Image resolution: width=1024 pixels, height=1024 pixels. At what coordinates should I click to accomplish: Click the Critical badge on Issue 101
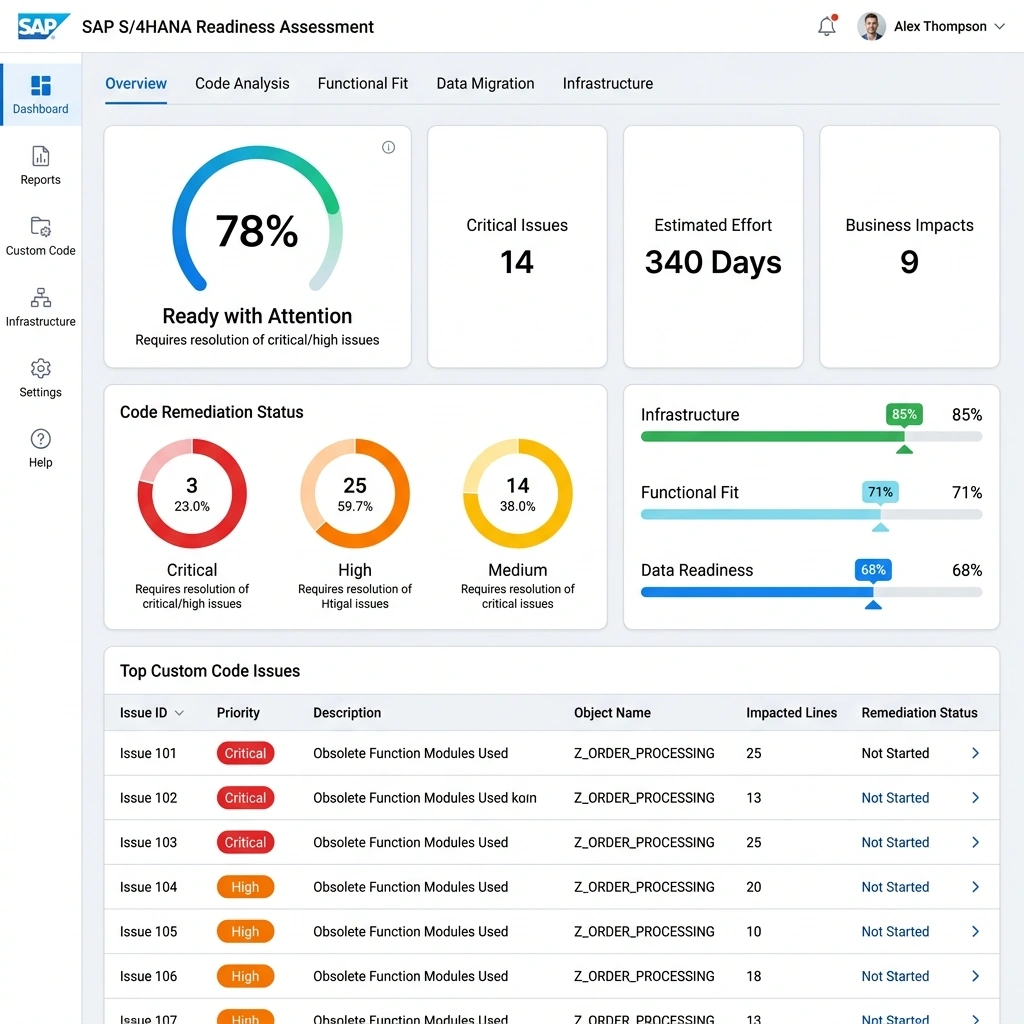pyautogui.click(x=245, y=753)
